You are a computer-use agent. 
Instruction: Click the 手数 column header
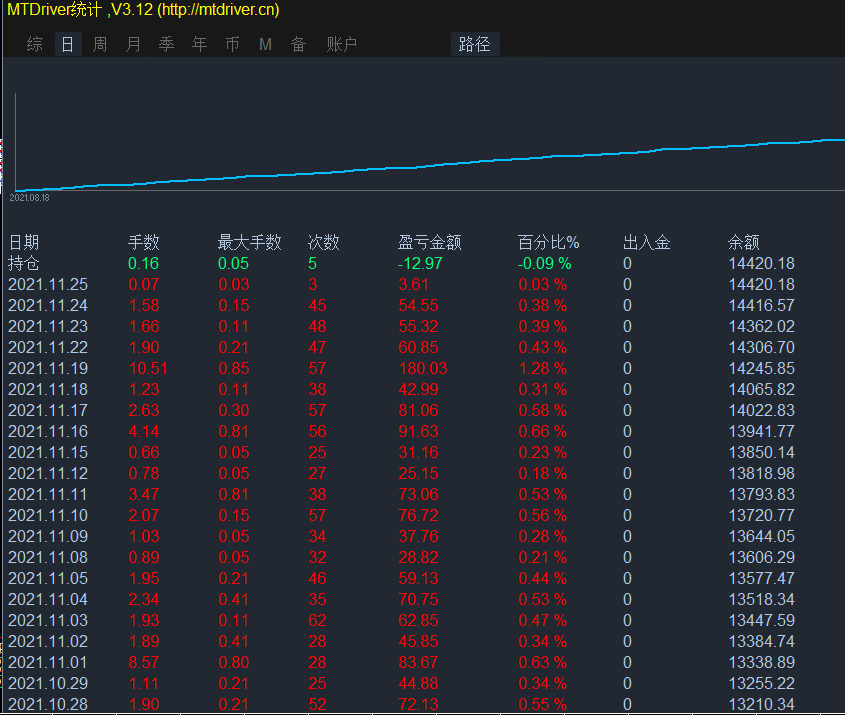(x=144, y=242)
